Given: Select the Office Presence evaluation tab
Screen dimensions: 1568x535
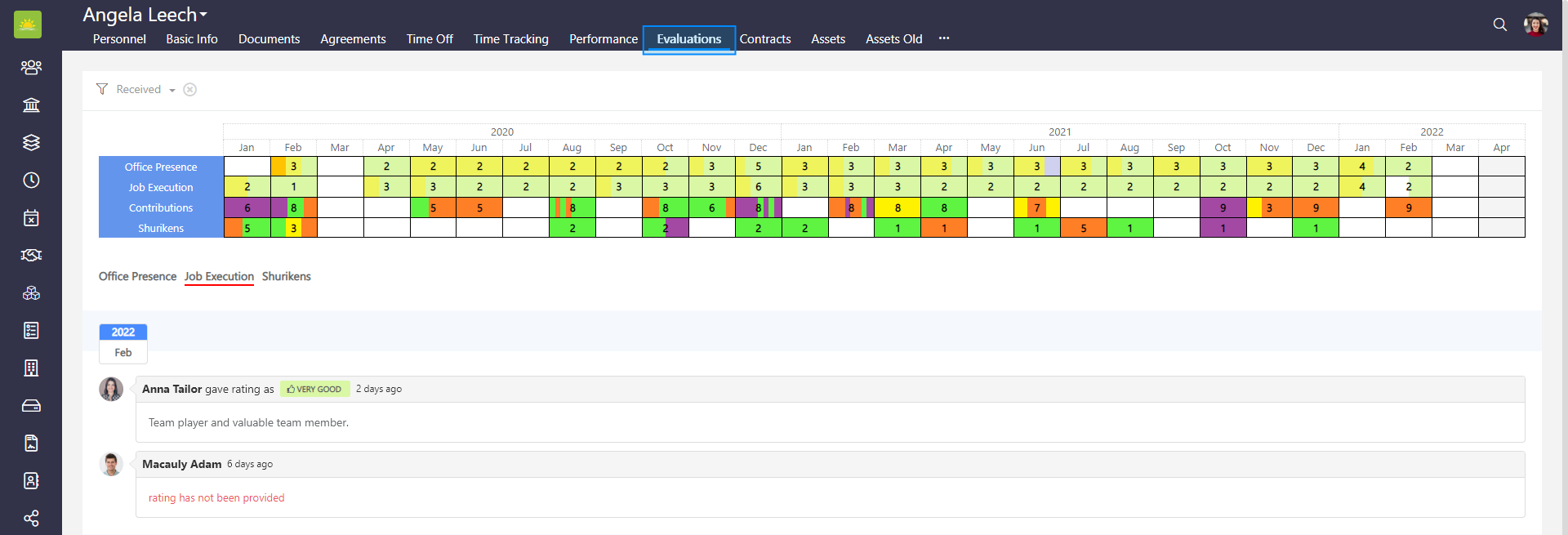Looking at the screenshot, I should [x=137, y=276].
